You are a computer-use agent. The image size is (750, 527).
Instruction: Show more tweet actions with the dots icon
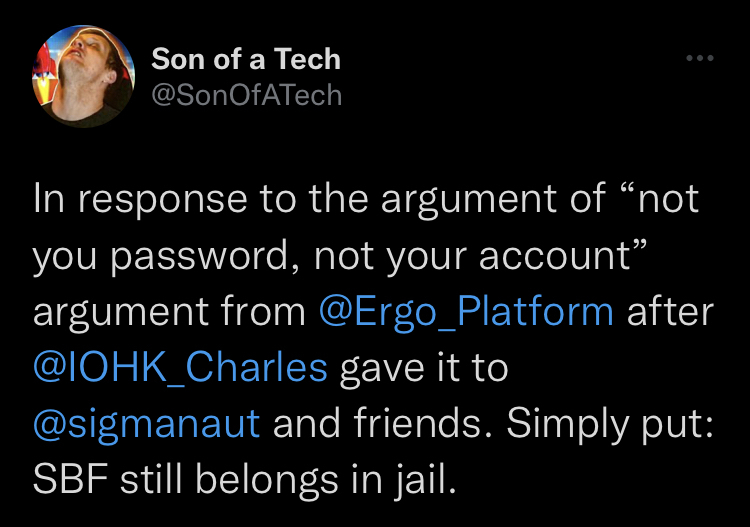(x=700, y=58)
